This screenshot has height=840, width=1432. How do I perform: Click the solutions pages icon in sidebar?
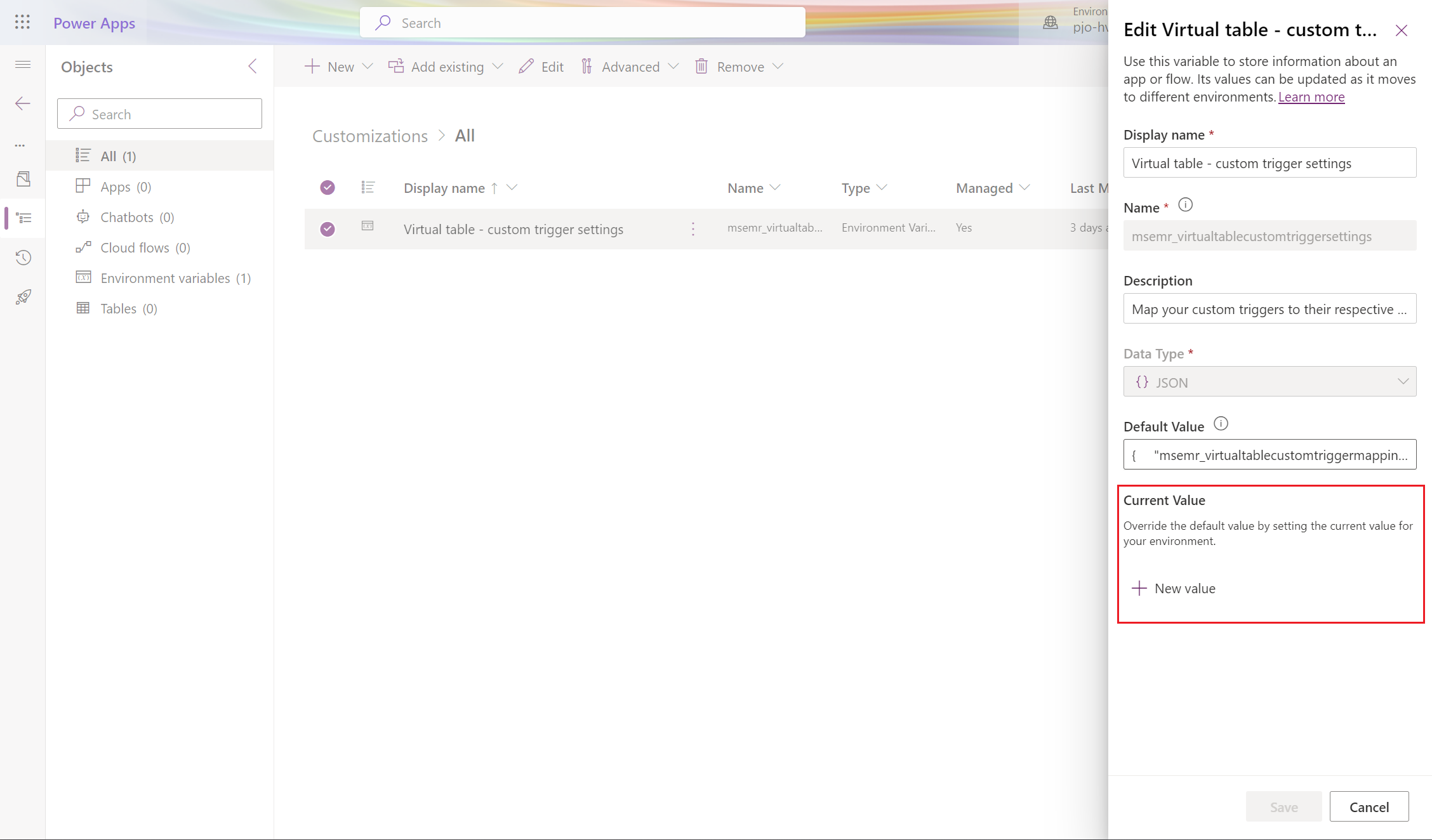[x=23, y=179]
